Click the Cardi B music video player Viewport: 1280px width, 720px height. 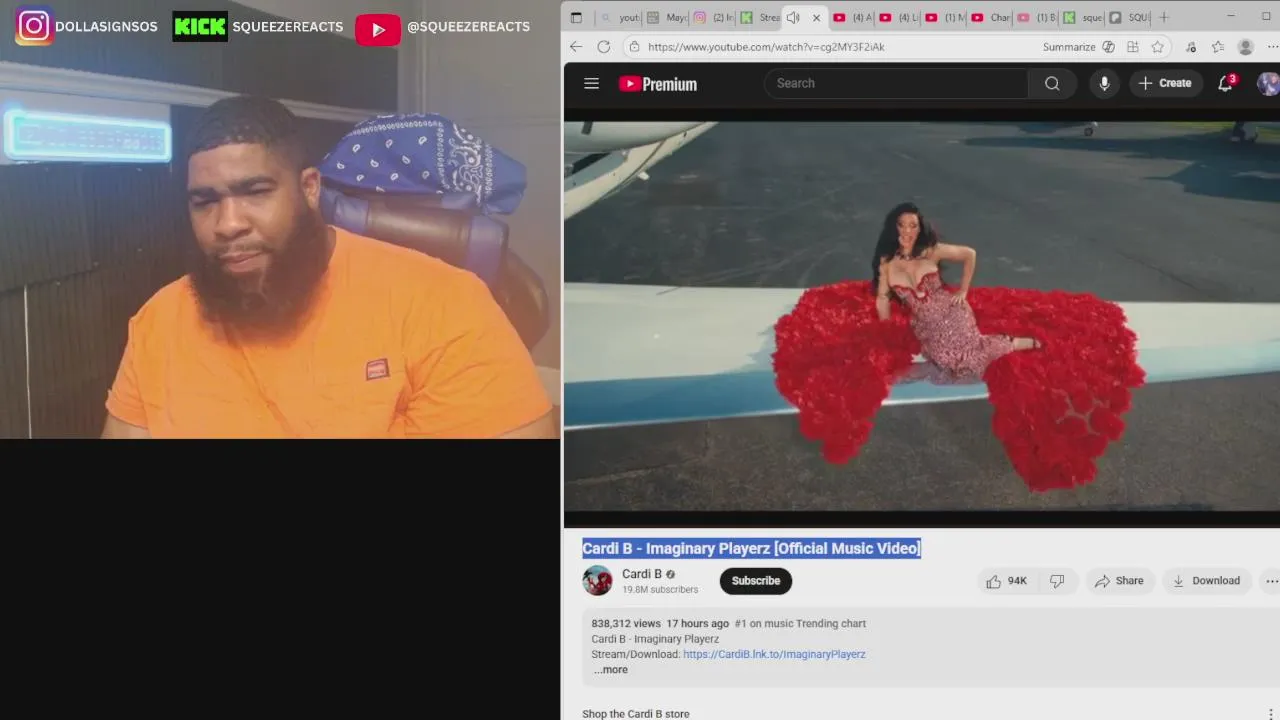point(922,317)
